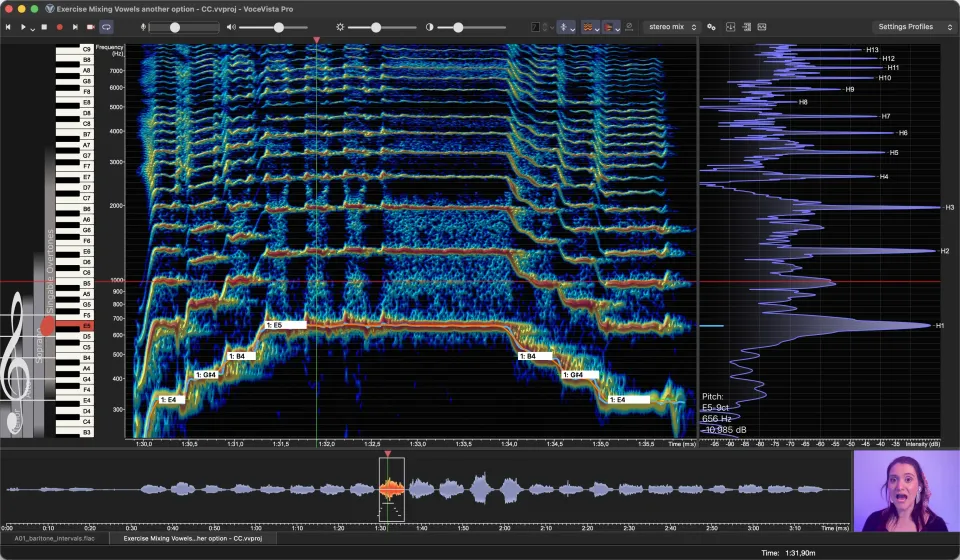This screenshot has width=960, height=560.
Task: Click the brightness sun icon
Action: [x=340, y=27]
